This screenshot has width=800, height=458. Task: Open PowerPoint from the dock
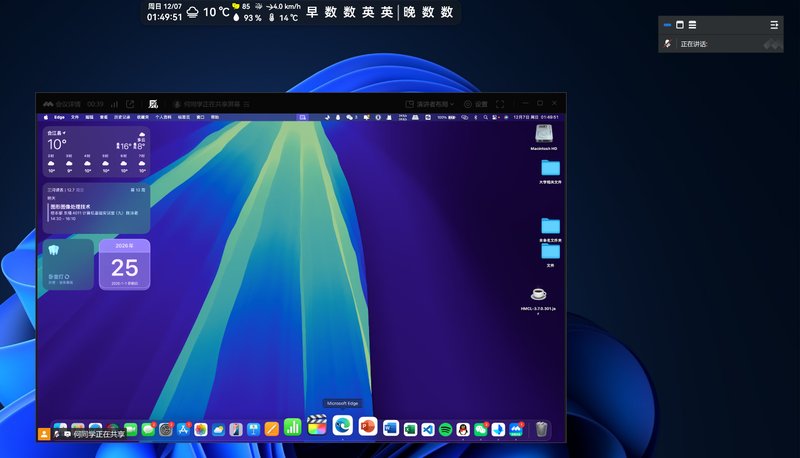(x=367, y=427)
